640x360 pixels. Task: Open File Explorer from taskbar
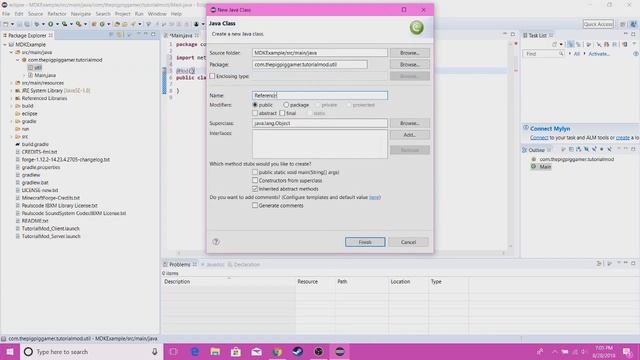coord(215,351)
